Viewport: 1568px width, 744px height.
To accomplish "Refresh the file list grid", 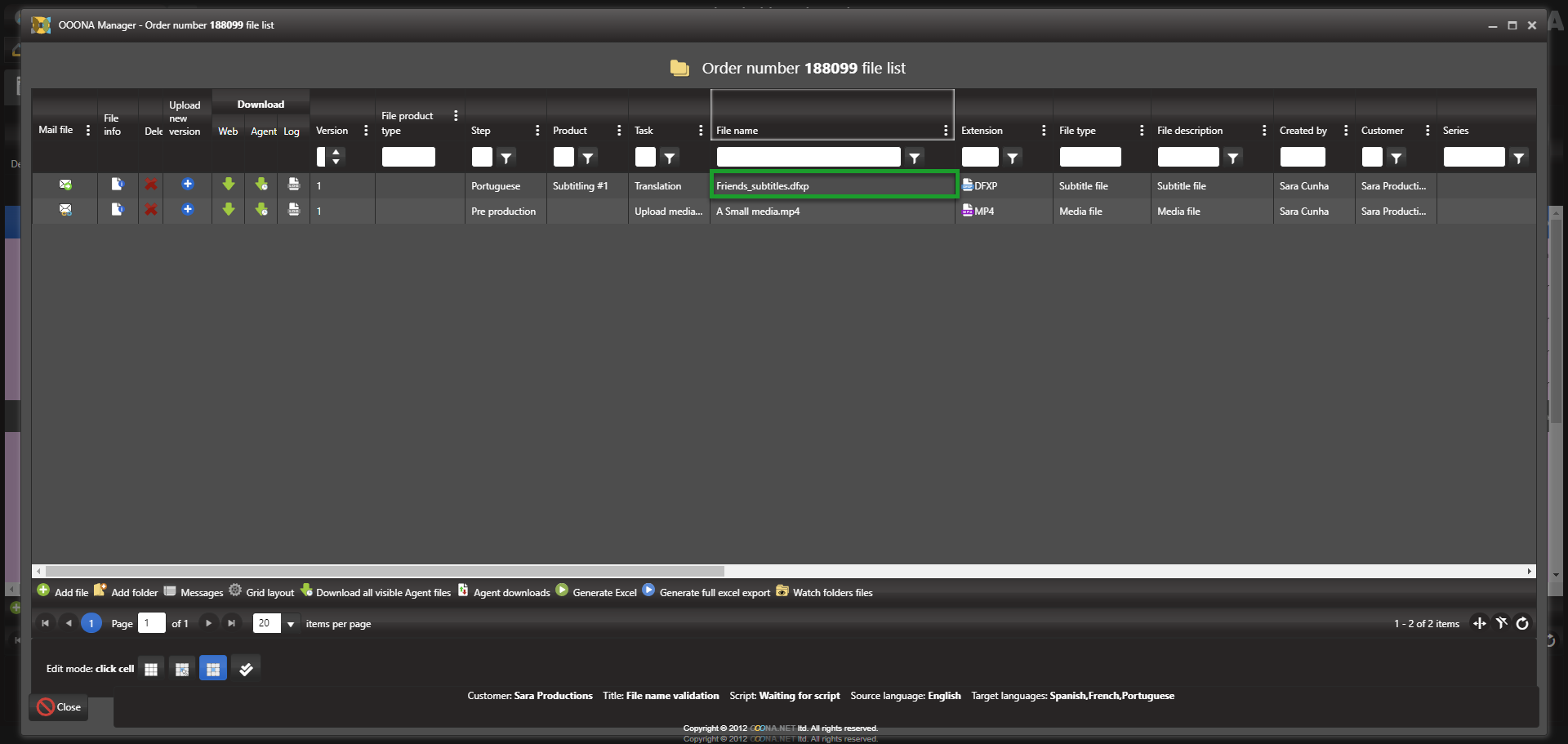I will [1522, 624].
